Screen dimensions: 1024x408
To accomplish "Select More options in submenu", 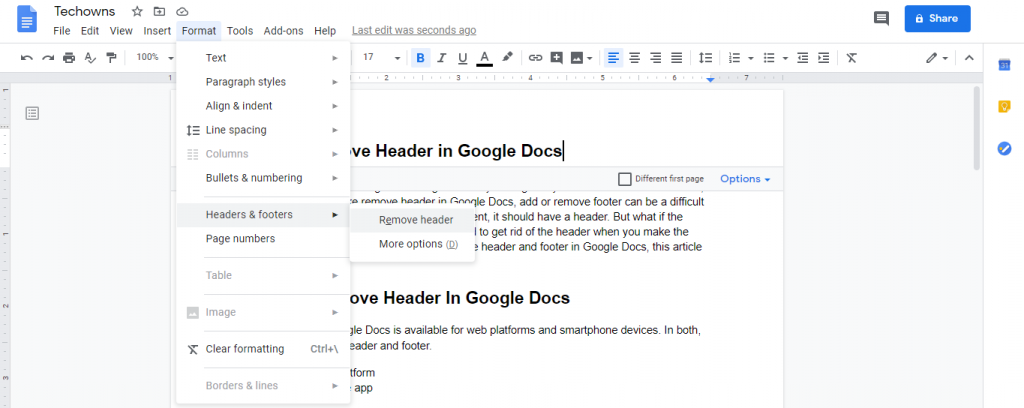I will pos(412,244).
